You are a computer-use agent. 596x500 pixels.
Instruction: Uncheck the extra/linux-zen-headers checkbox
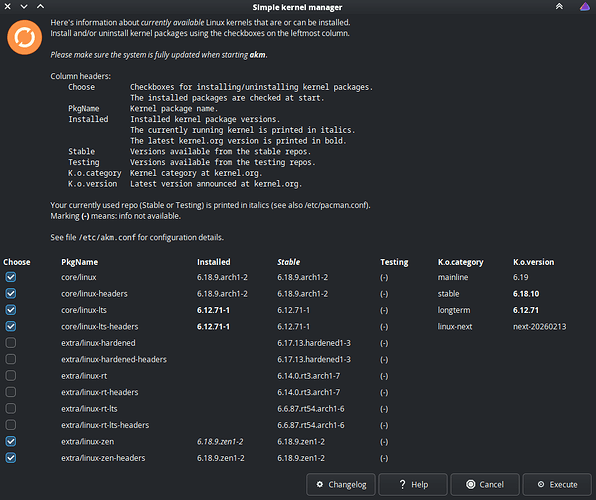click(x=11, y=458)
